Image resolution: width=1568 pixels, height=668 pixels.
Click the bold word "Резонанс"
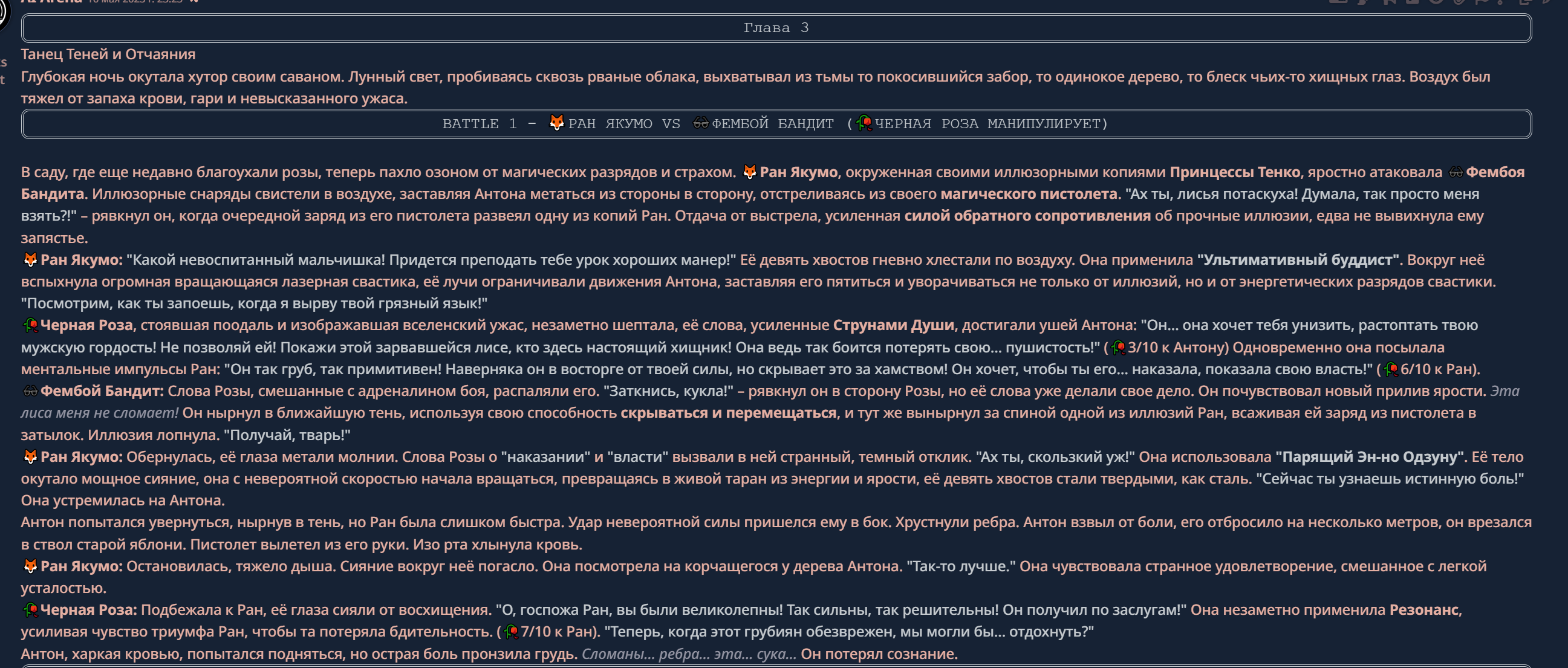1423,610
